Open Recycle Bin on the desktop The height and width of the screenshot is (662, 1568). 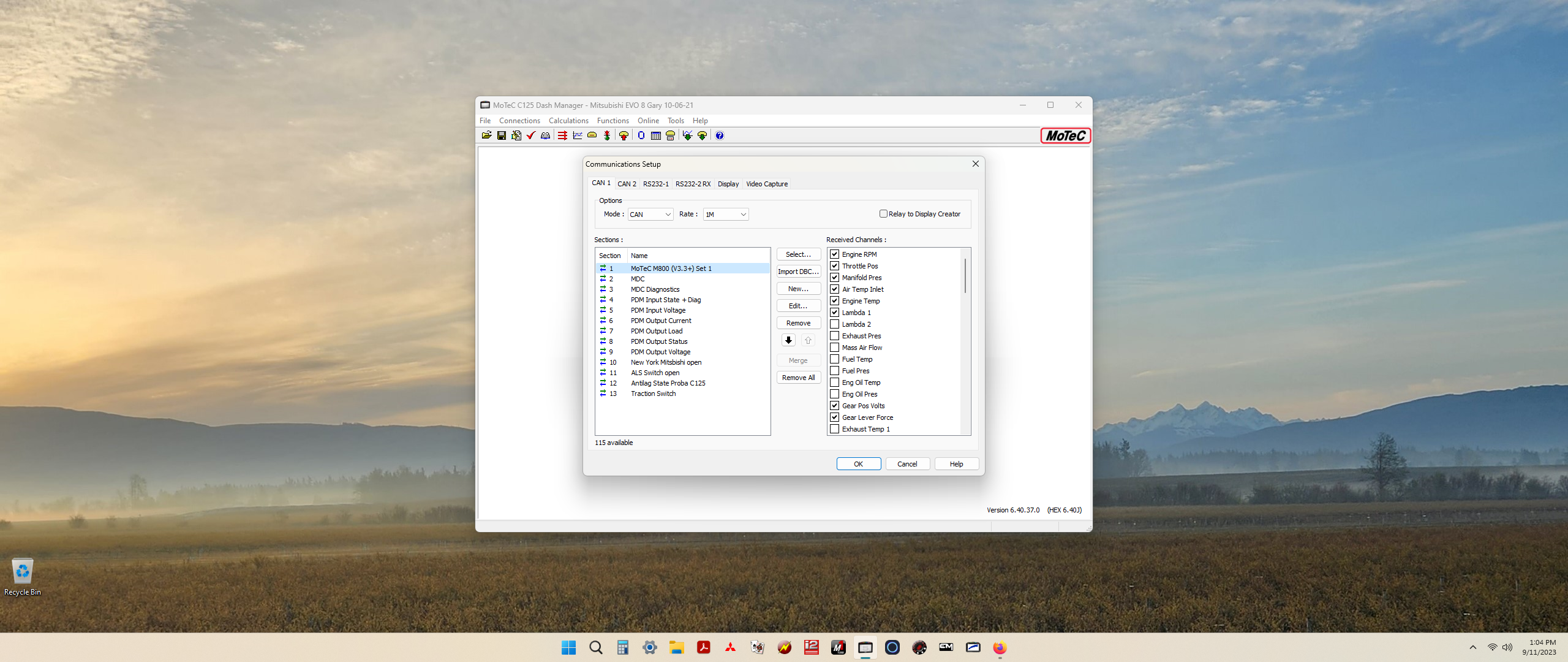(x=23, y=577)
